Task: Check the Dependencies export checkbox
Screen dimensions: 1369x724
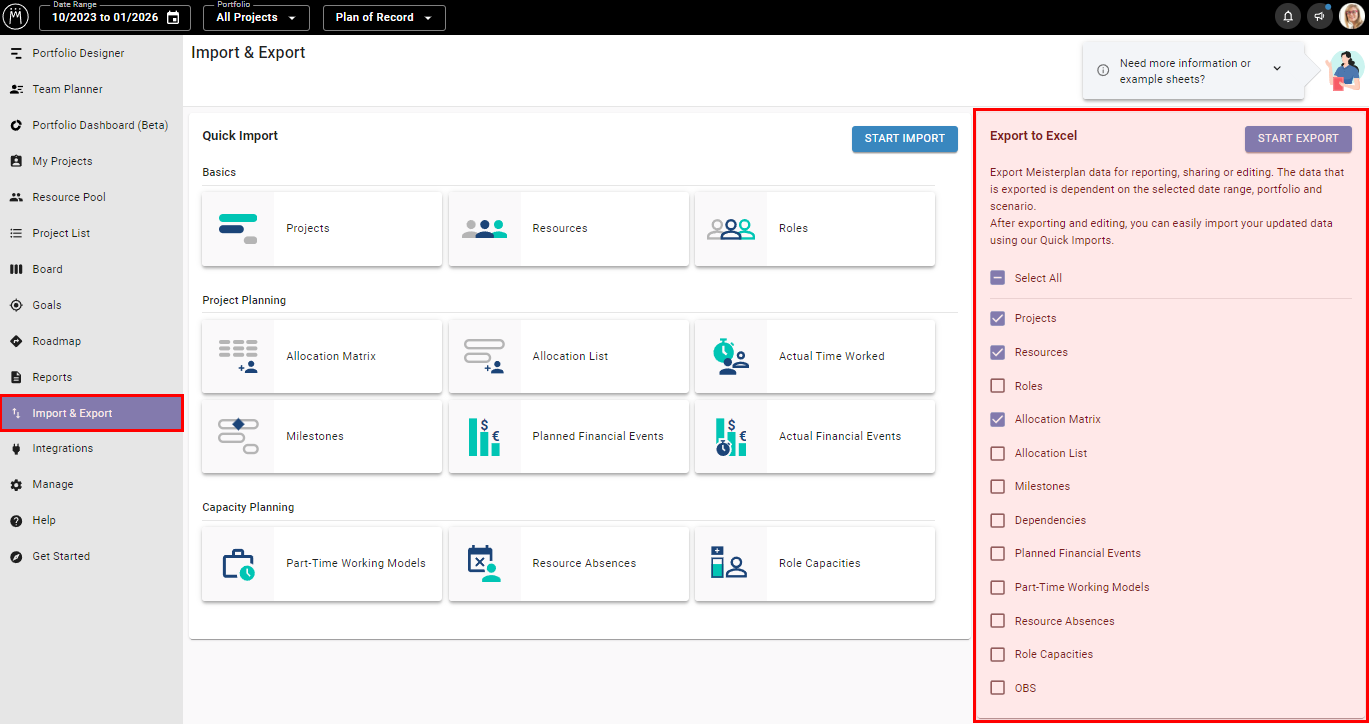Action: 997,520
